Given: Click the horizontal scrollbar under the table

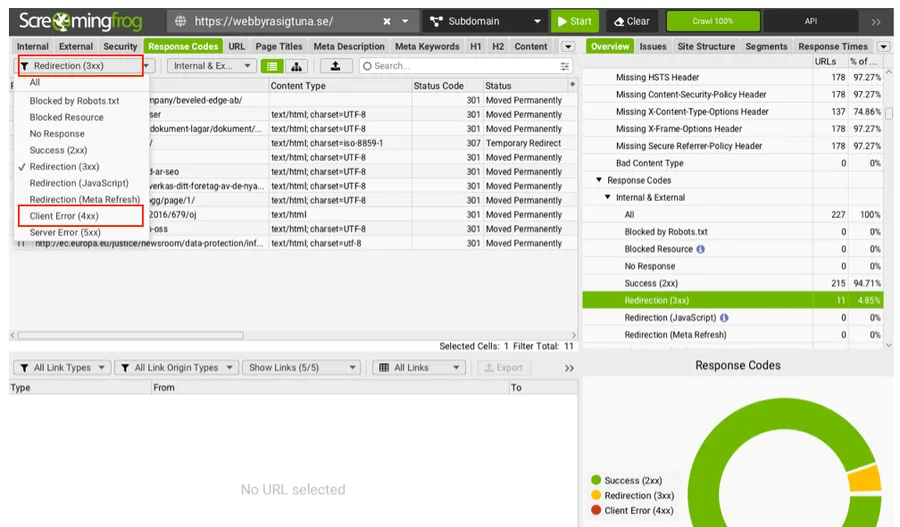Looking at the screenshot, I should tap(131, 335).
